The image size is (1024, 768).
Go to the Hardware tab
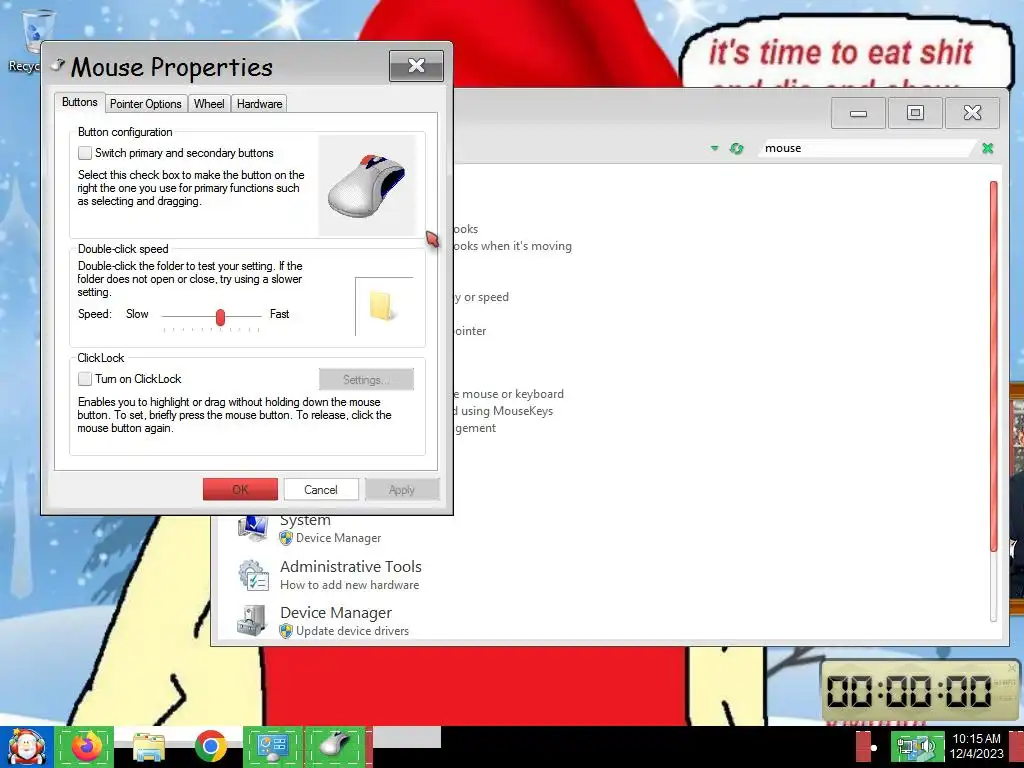coord(259,104)
